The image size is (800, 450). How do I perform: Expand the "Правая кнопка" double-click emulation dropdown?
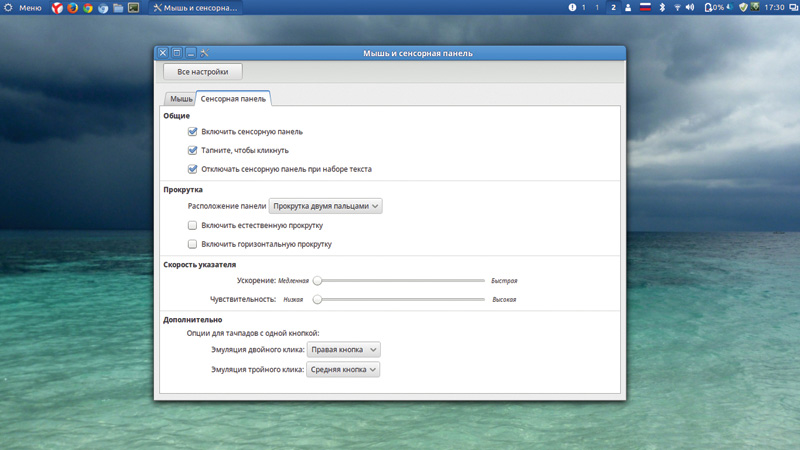click(x=343, y=350)
